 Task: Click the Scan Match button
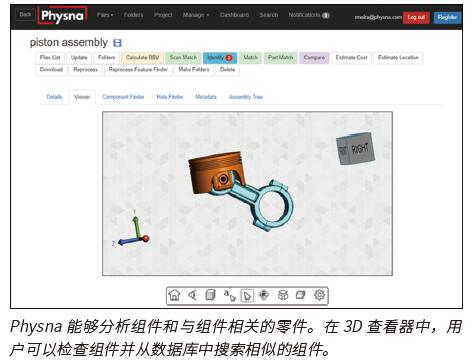[x=183, y=57]
